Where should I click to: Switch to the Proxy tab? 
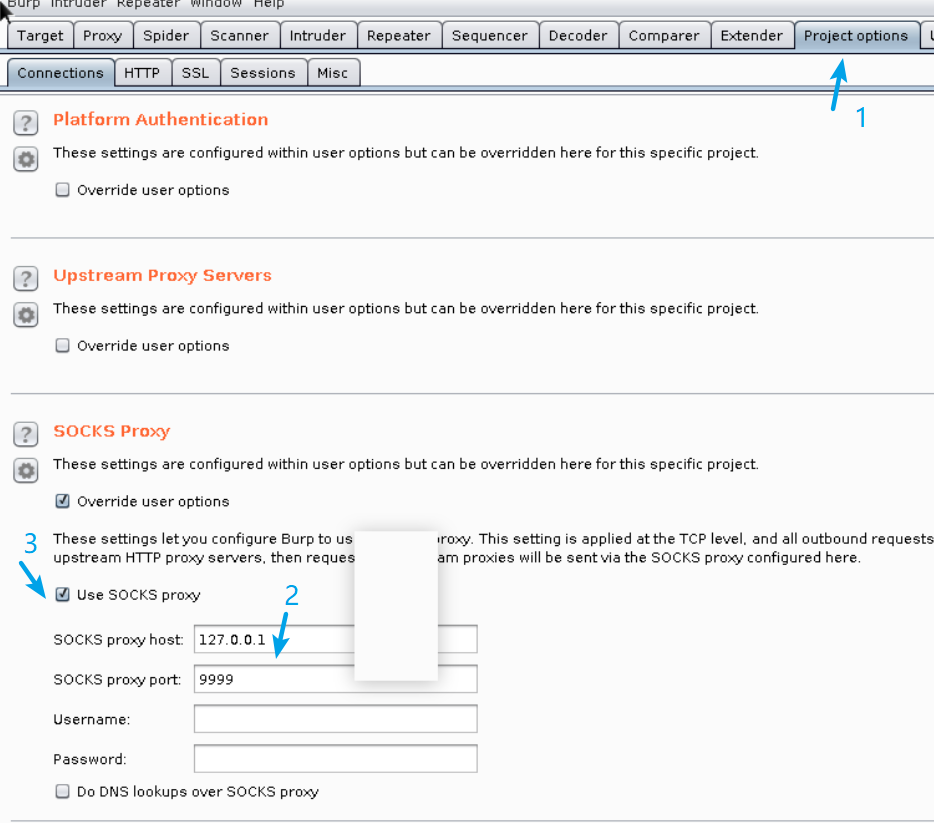(102, 36)
